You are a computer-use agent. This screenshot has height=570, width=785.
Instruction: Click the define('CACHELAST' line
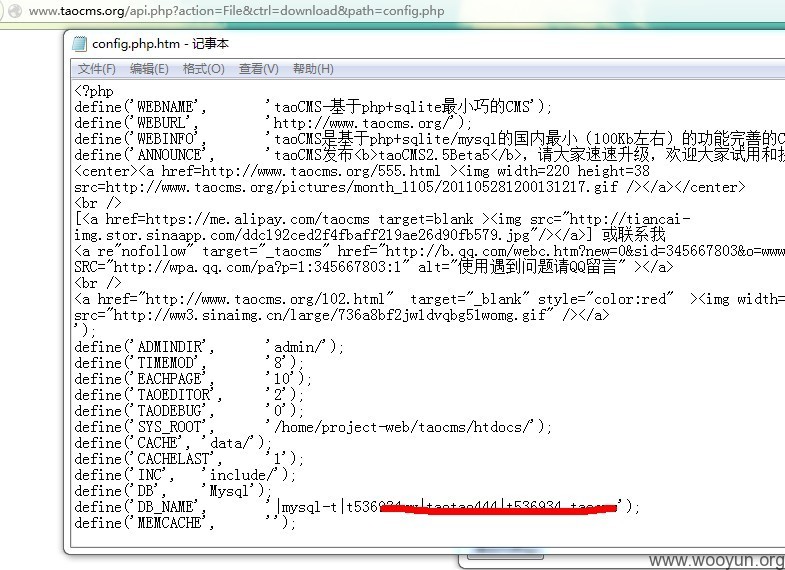pyautogui.click(x=189, y=459)
